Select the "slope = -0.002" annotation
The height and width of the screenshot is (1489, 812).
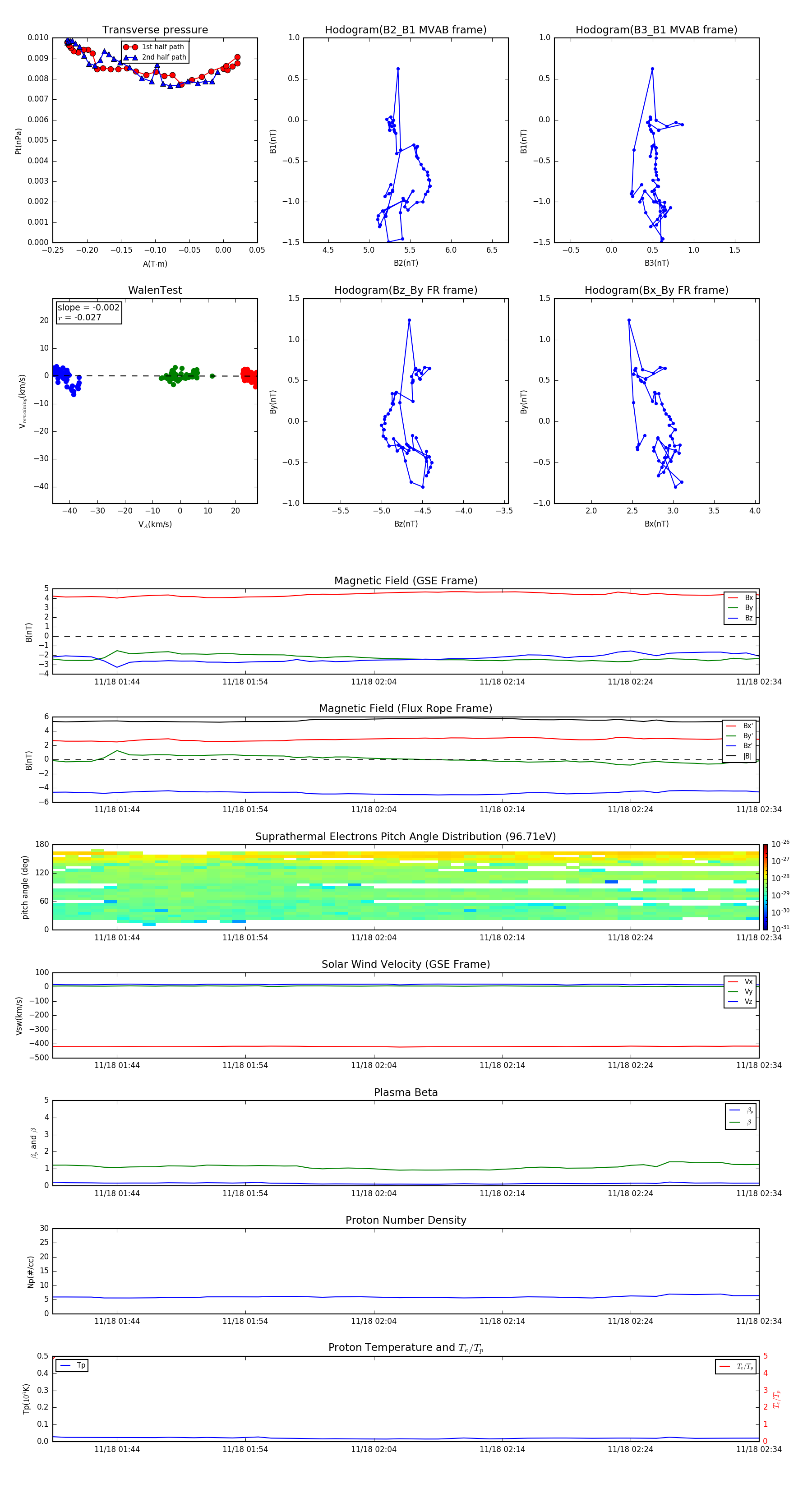coord(88,308)
